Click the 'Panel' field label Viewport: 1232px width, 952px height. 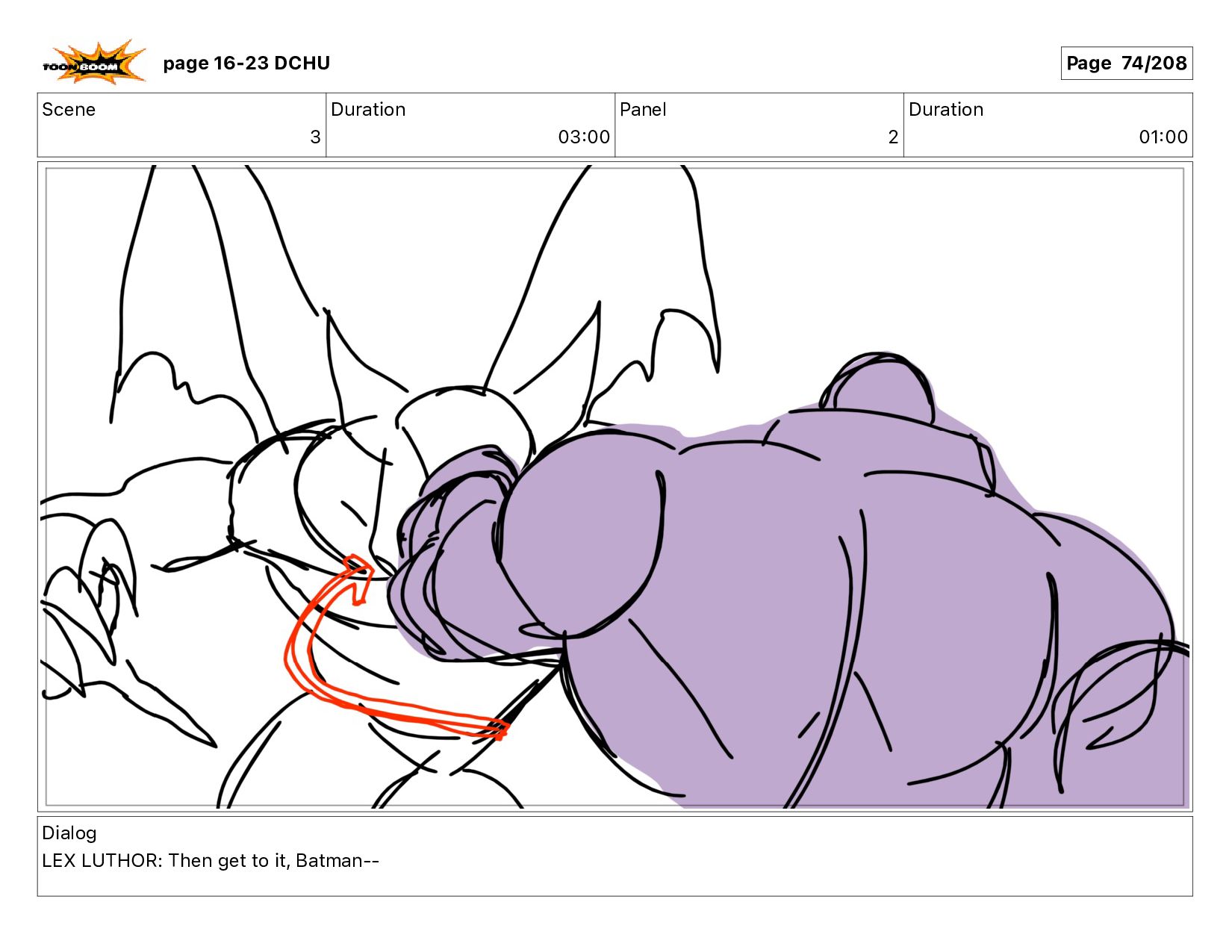click(643, 110)
